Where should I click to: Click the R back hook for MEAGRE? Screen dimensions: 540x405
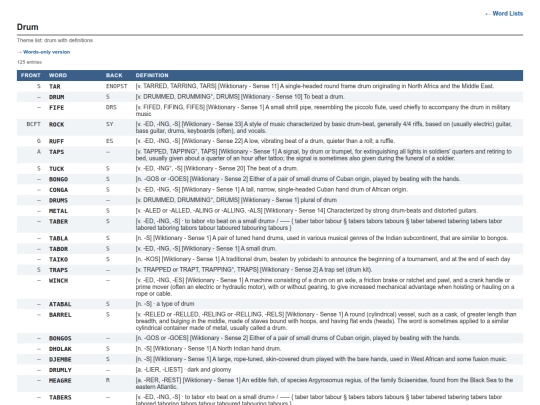[108, 380]
